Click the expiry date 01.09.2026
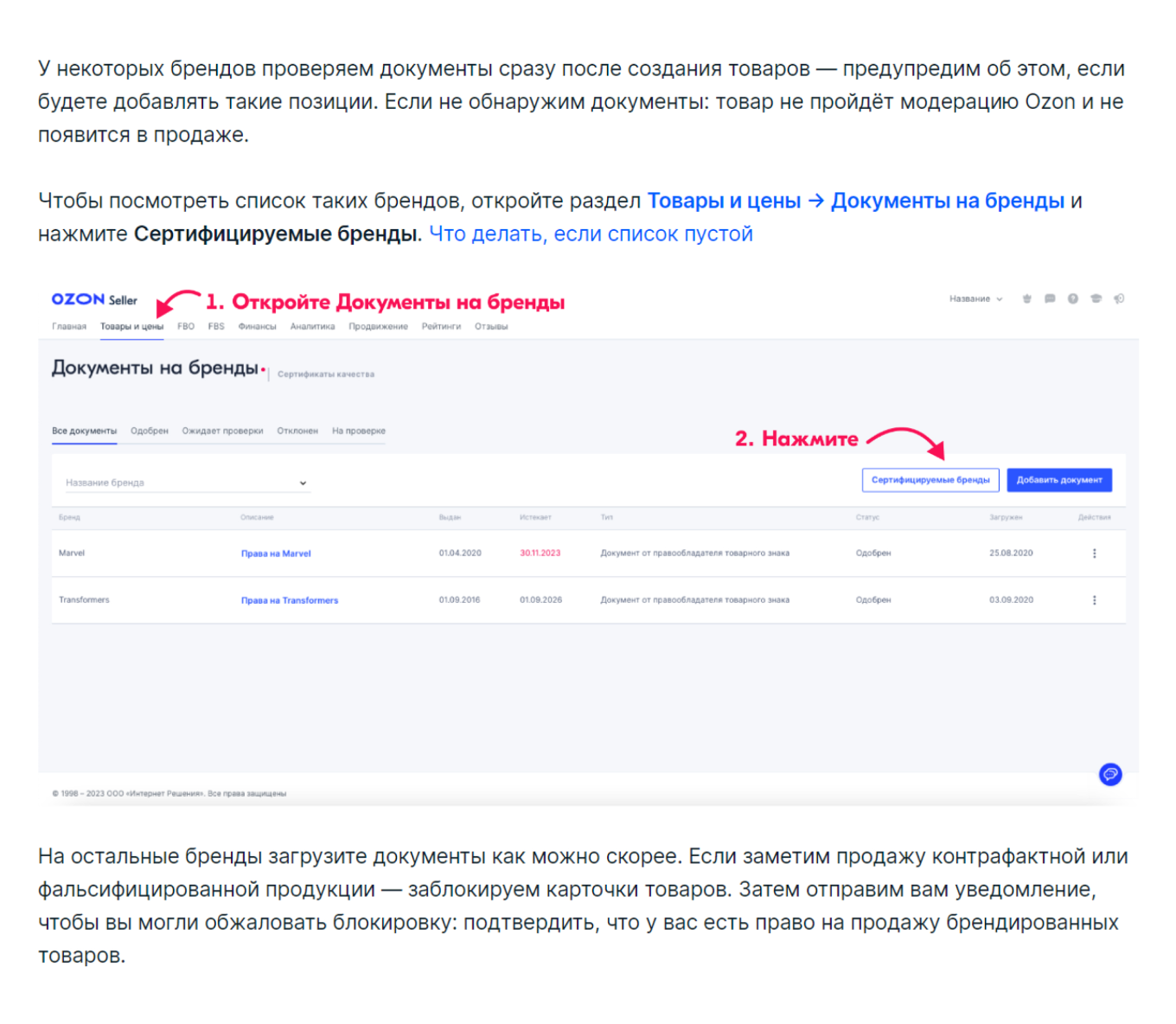1176x1024 pixels. click(x=540, y=599)
